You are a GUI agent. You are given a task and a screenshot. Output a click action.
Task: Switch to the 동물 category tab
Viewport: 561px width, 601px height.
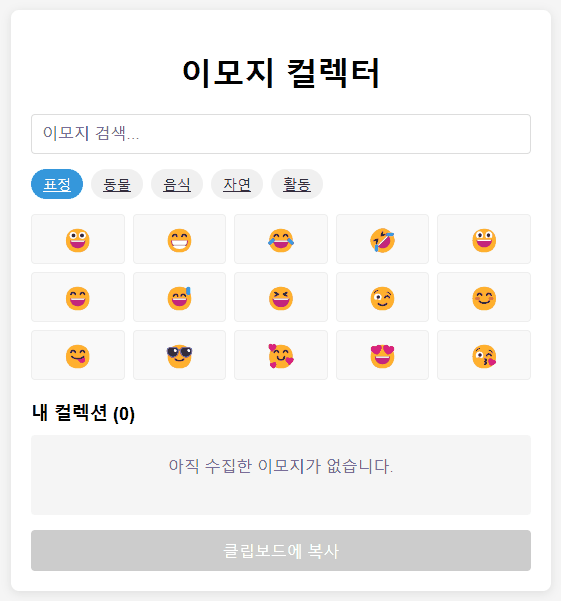coord(117,184)
